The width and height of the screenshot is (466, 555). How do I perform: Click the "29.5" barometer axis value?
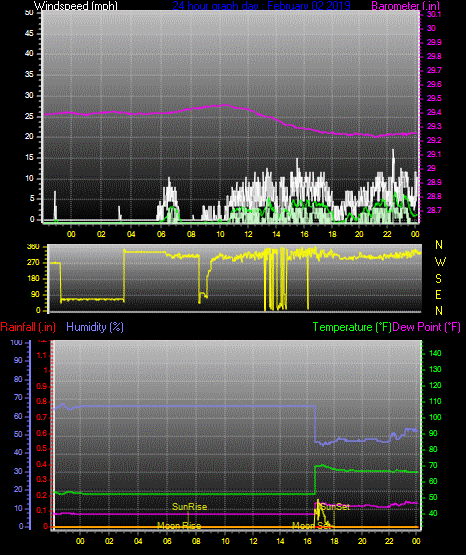[x=434, y=98]
